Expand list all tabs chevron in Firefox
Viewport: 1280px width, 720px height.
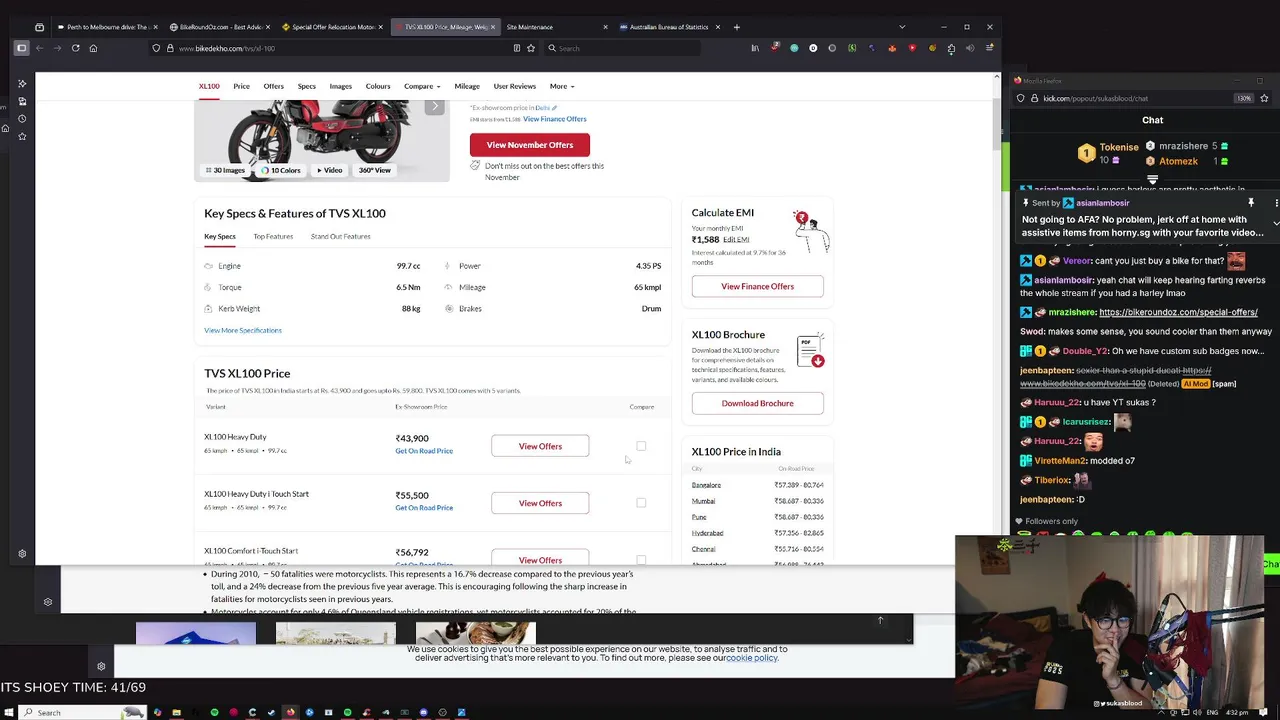click(x=902, y=27)
